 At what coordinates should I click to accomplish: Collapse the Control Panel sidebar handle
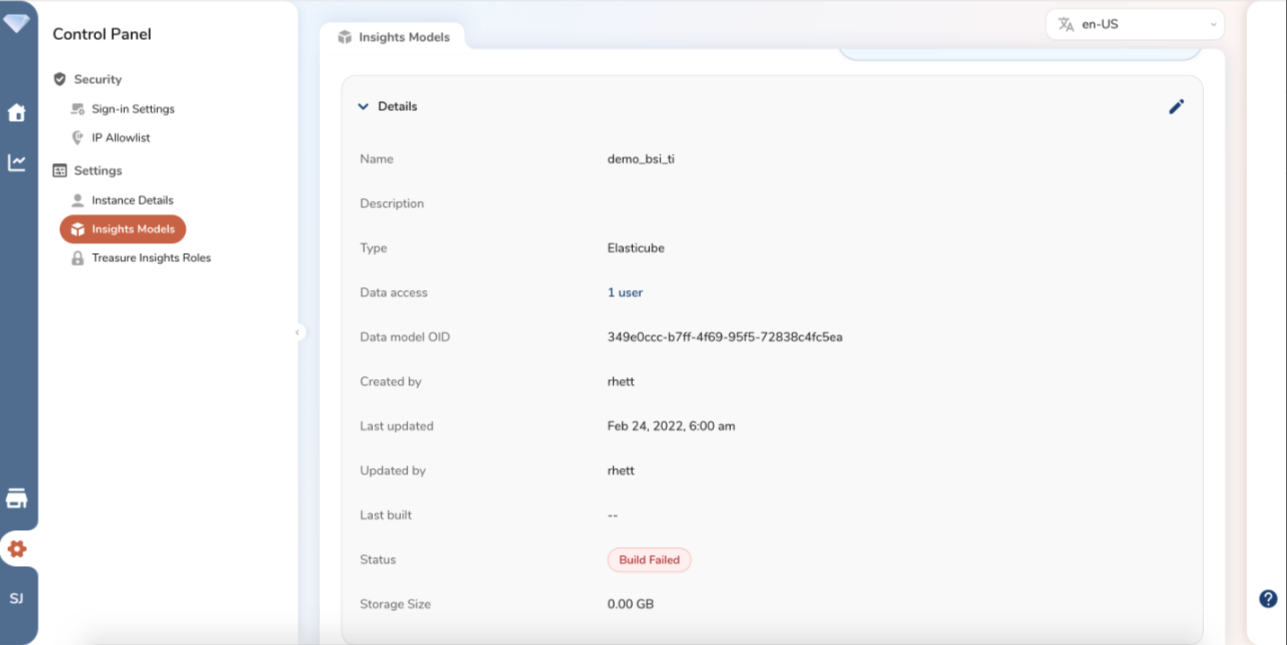pos(298,332)
